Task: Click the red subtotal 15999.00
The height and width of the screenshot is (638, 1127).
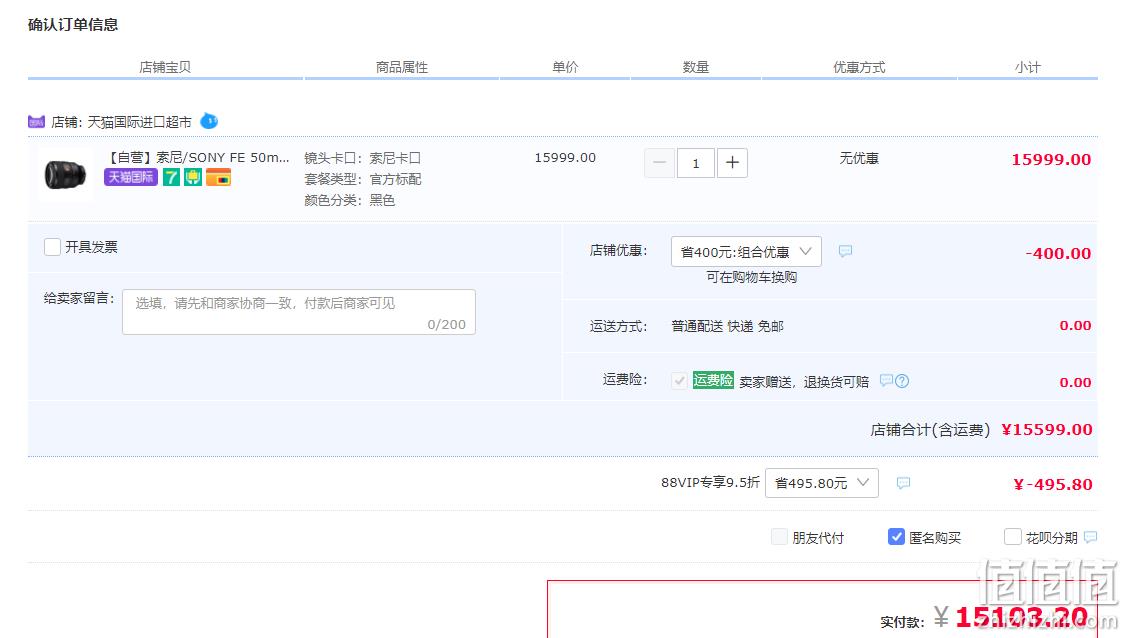Action: (x=1051, y=160)
